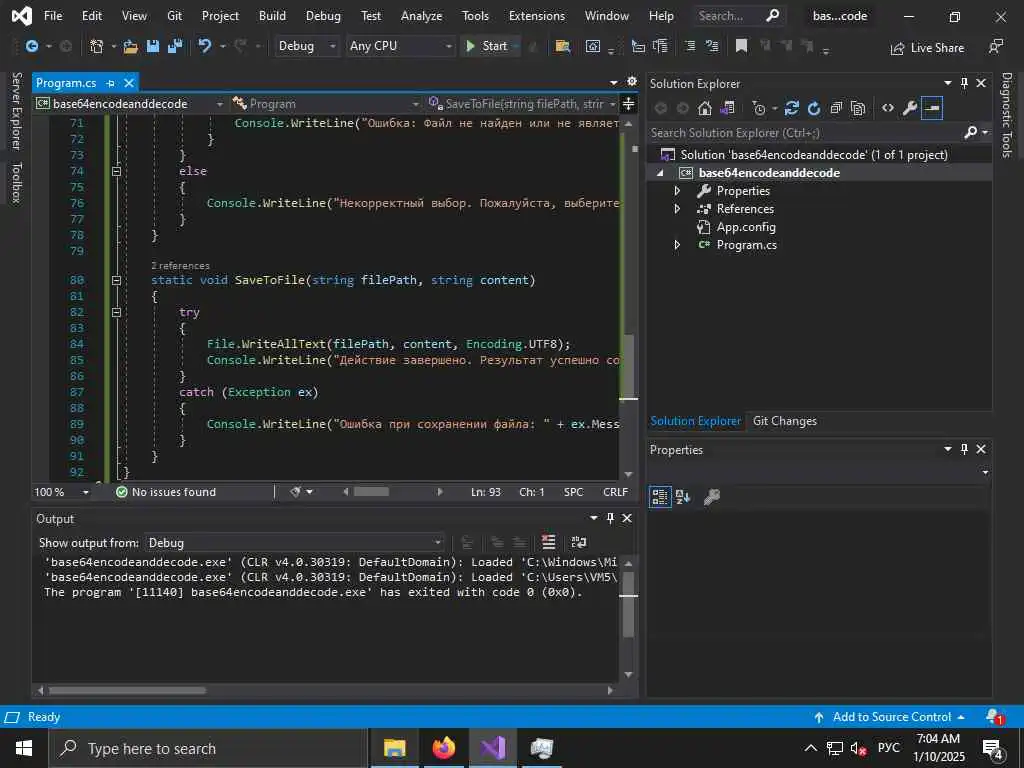The image size is (1024, 768).
Task: Click the Open File folder icon
Action: click(x=131, y=46)
